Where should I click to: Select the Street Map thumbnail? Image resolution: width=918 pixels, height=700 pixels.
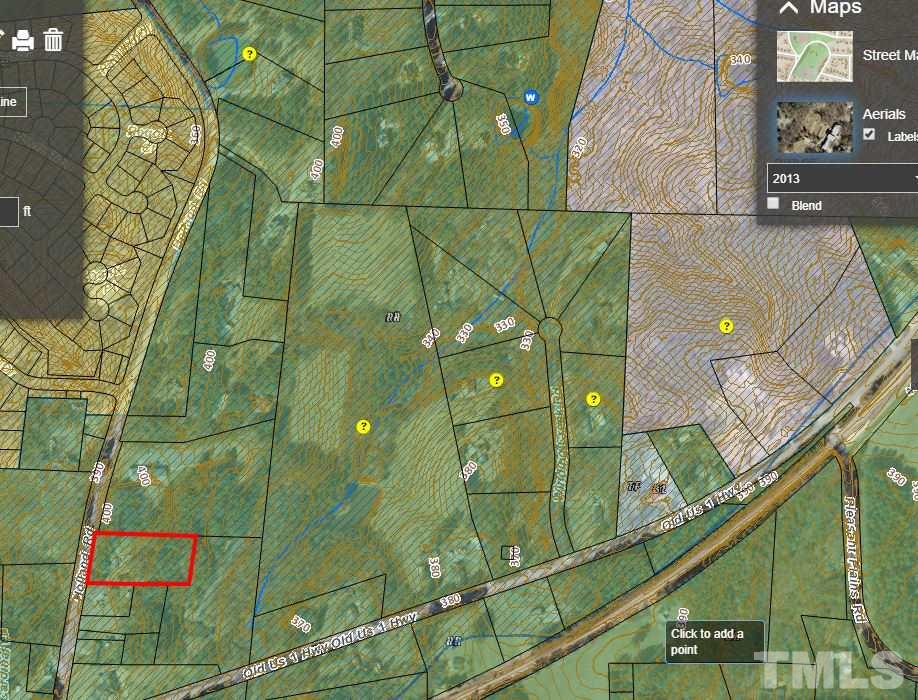(814, 56)
